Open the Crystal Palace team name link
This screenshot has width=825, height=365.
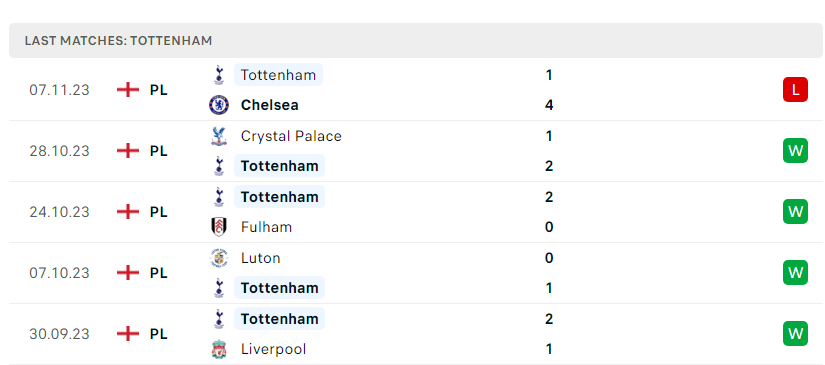coord(291,136)
